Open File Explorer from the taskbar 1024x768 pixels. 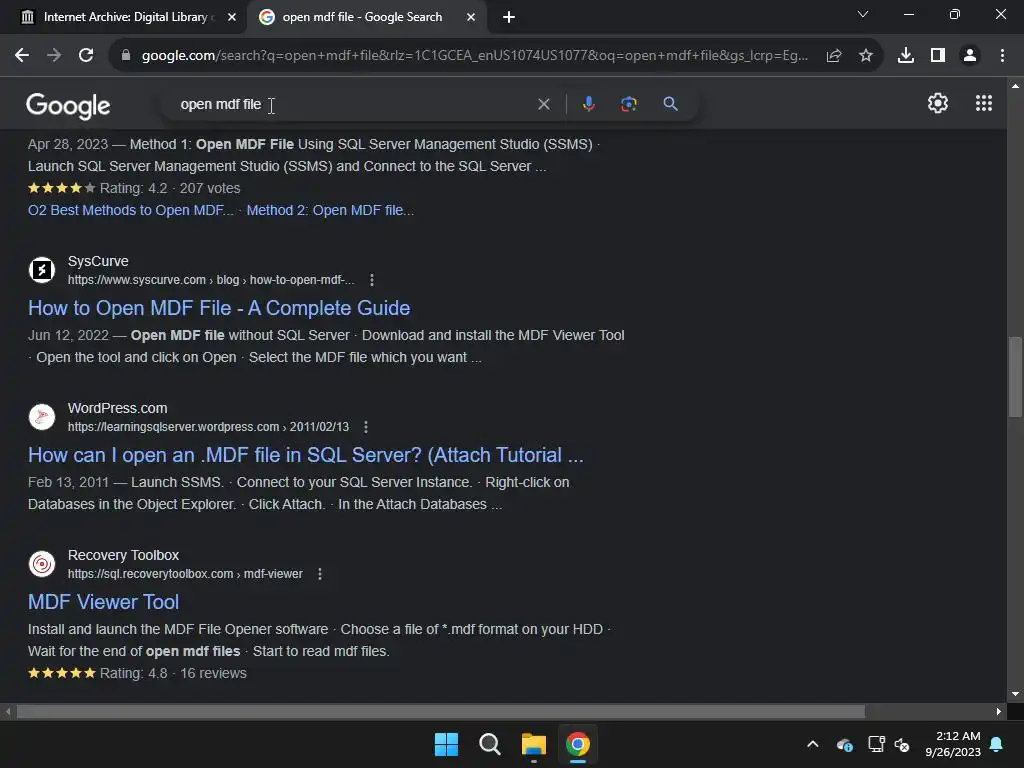click(x=534, y=744)
